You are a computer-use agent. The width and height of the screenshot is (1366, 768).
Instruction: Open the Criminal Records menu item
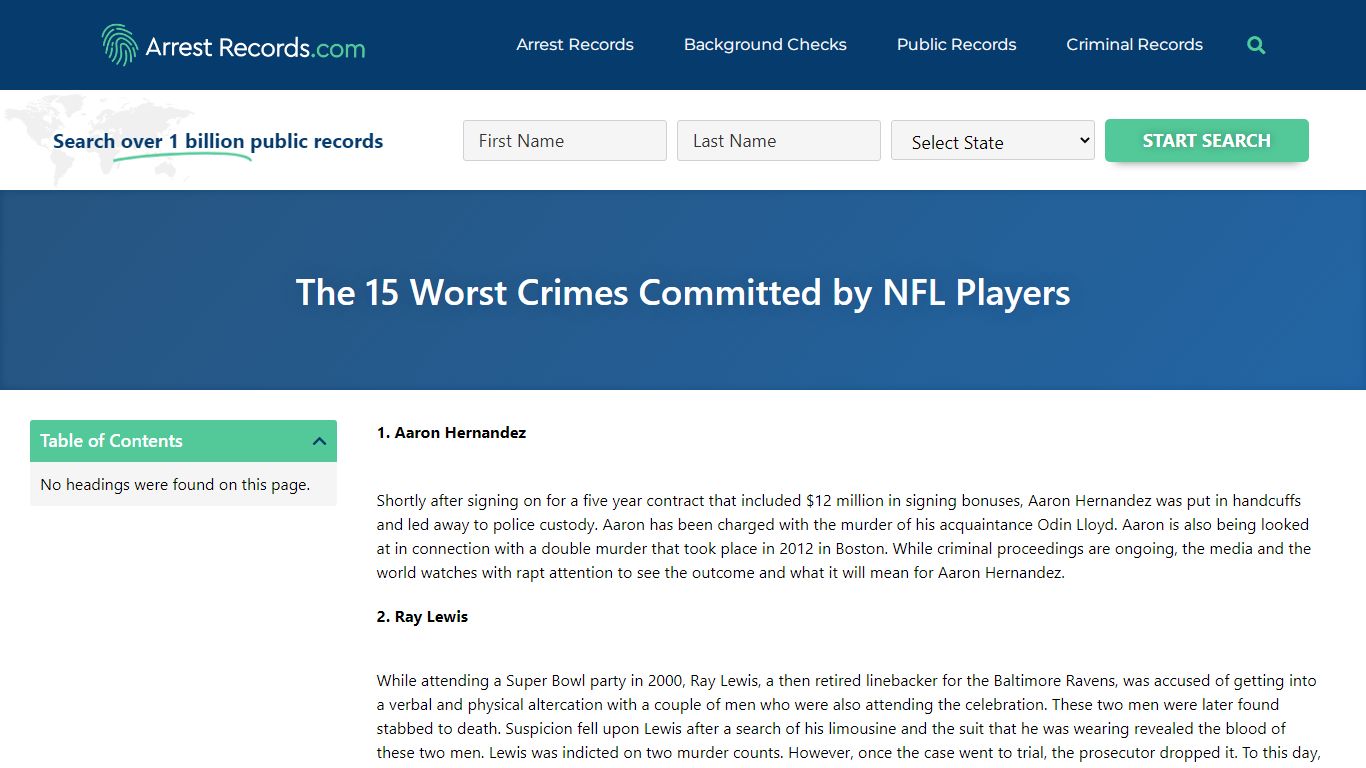pyautogui.click(x=1134, y=45)
